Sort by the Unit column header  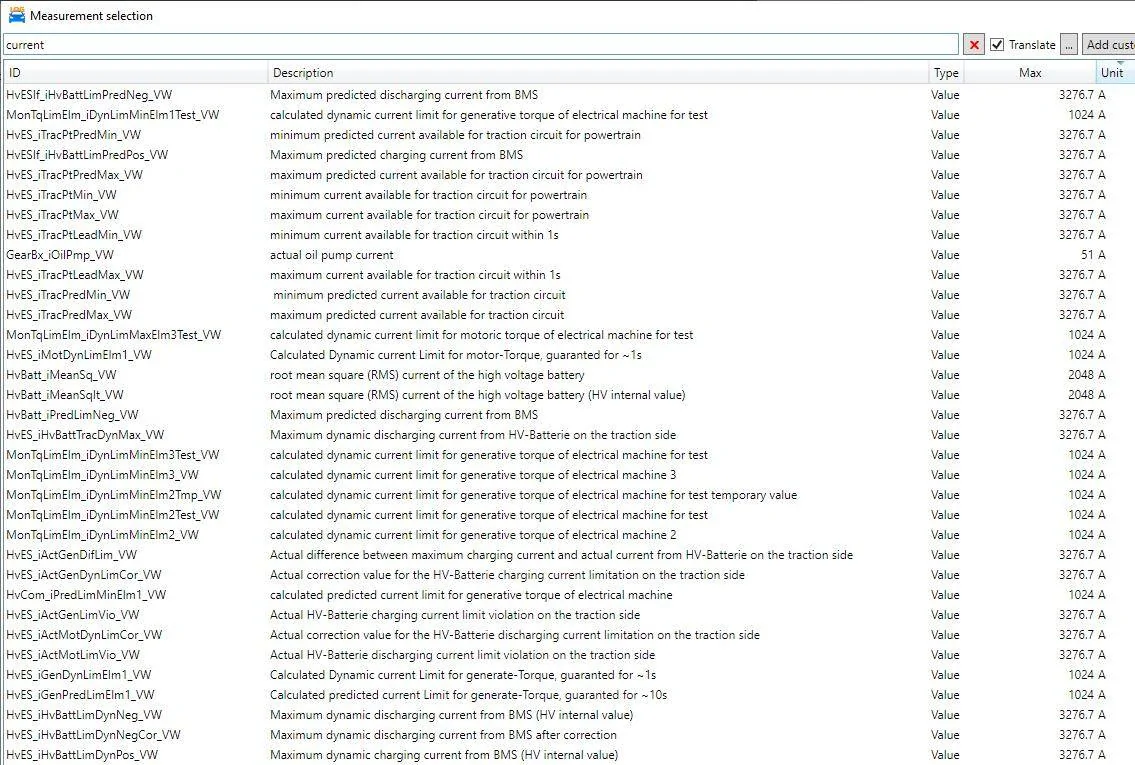point(1115,72)
